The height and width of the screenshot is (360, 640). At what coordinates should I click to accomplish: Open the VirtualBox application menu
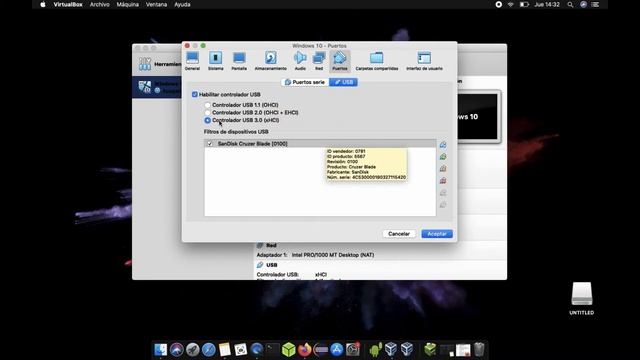(68, 4)
